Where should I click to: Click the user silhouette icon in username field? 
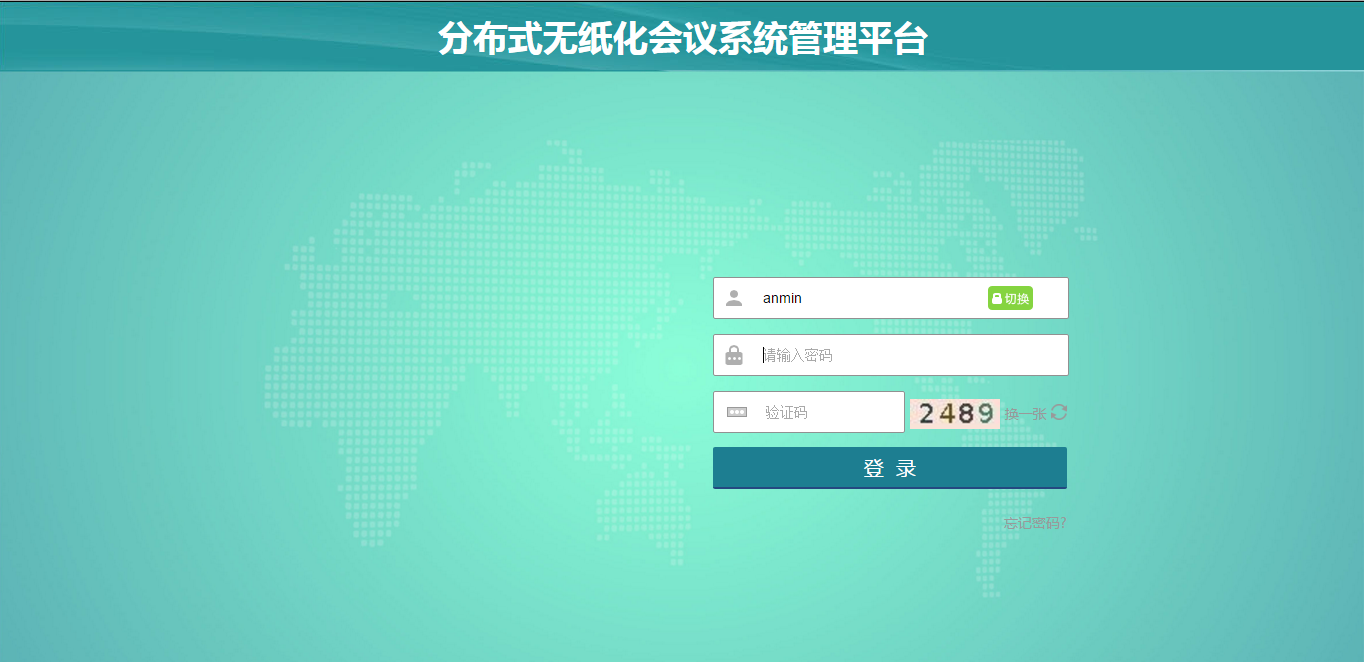click(734, 298)
